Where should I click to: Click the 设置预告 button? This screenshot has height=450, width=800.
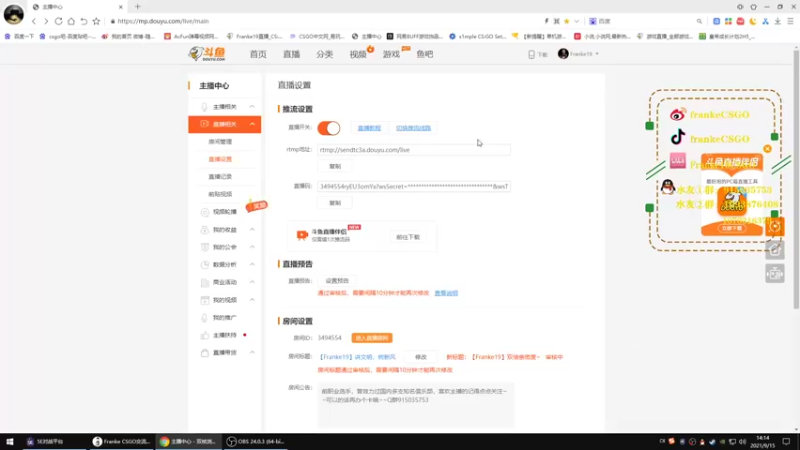337,281
